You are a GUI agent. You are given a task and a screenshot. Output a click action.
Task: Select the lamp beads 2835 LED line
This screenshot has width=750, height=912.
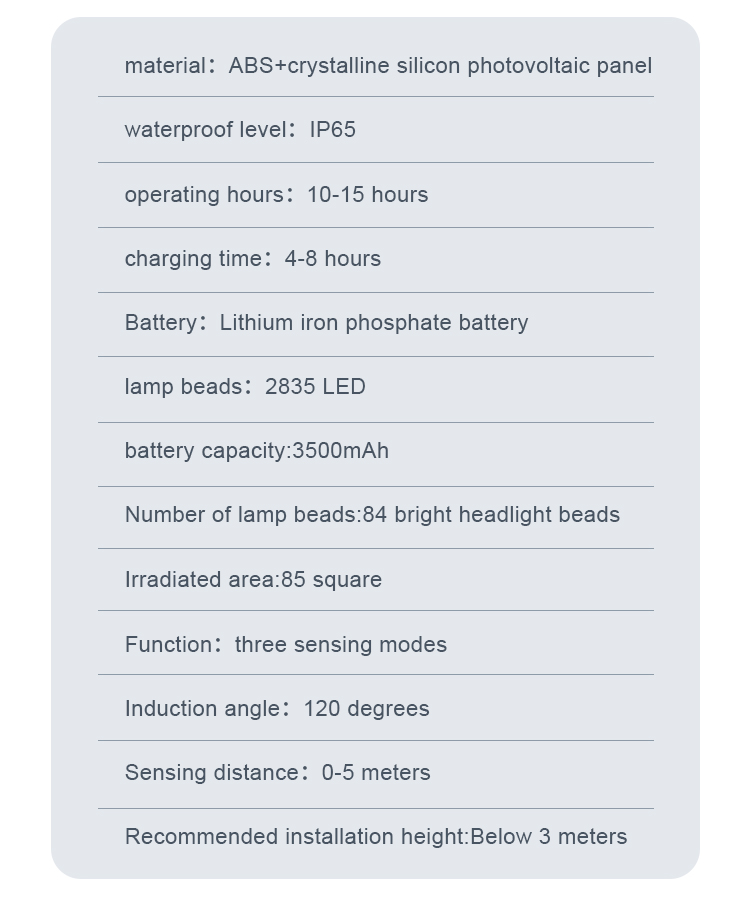point(245,387)
